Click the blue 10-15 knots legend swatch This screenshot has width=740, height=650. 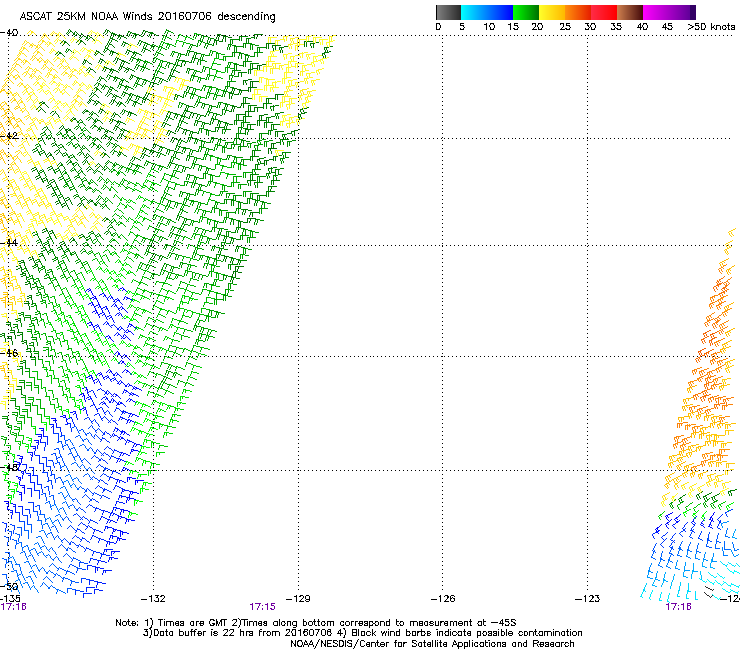[x=500, y=12]
